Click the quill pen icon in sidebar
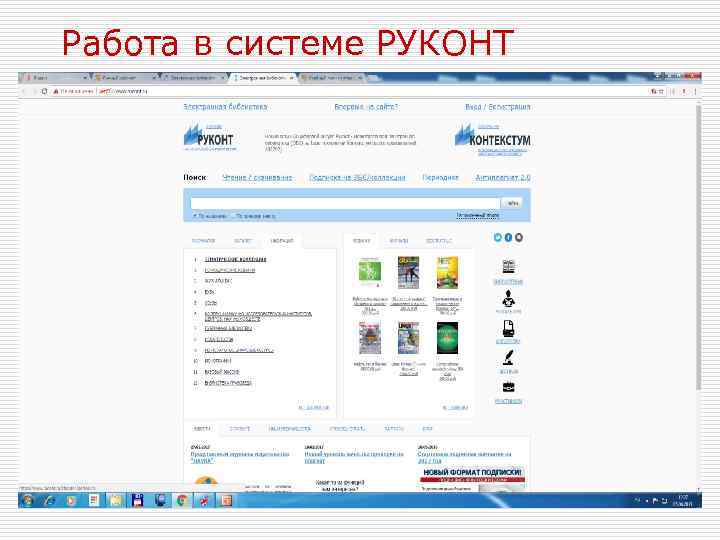This screenshot has height=540, width=720. click(x=508, y=358)
